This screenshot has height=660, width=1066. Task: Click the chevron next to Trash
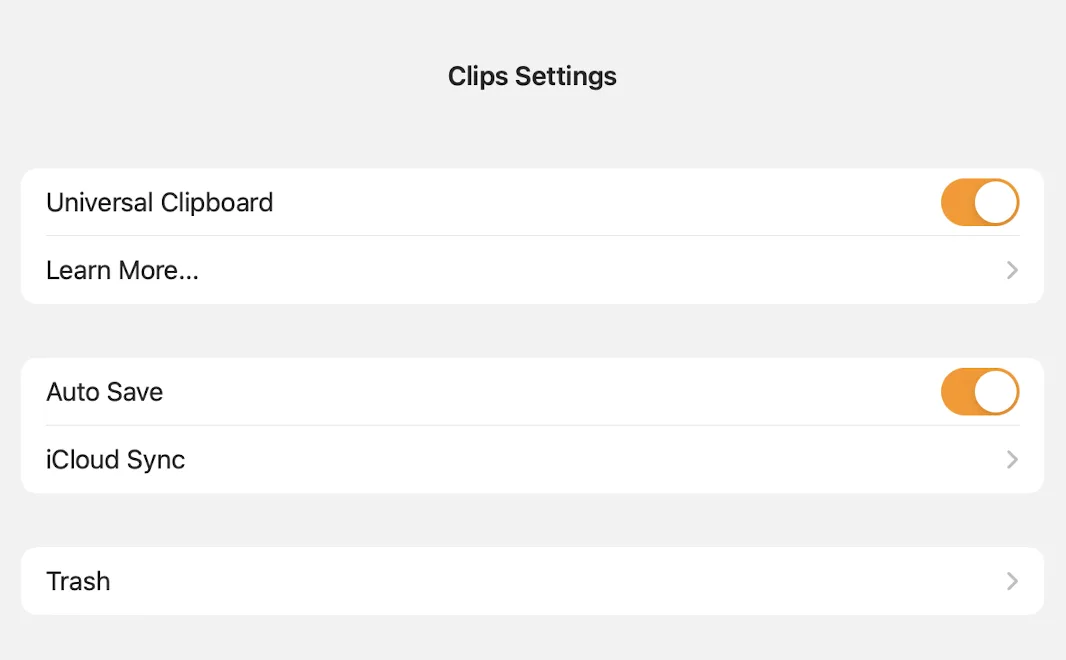pos(1011,581)
